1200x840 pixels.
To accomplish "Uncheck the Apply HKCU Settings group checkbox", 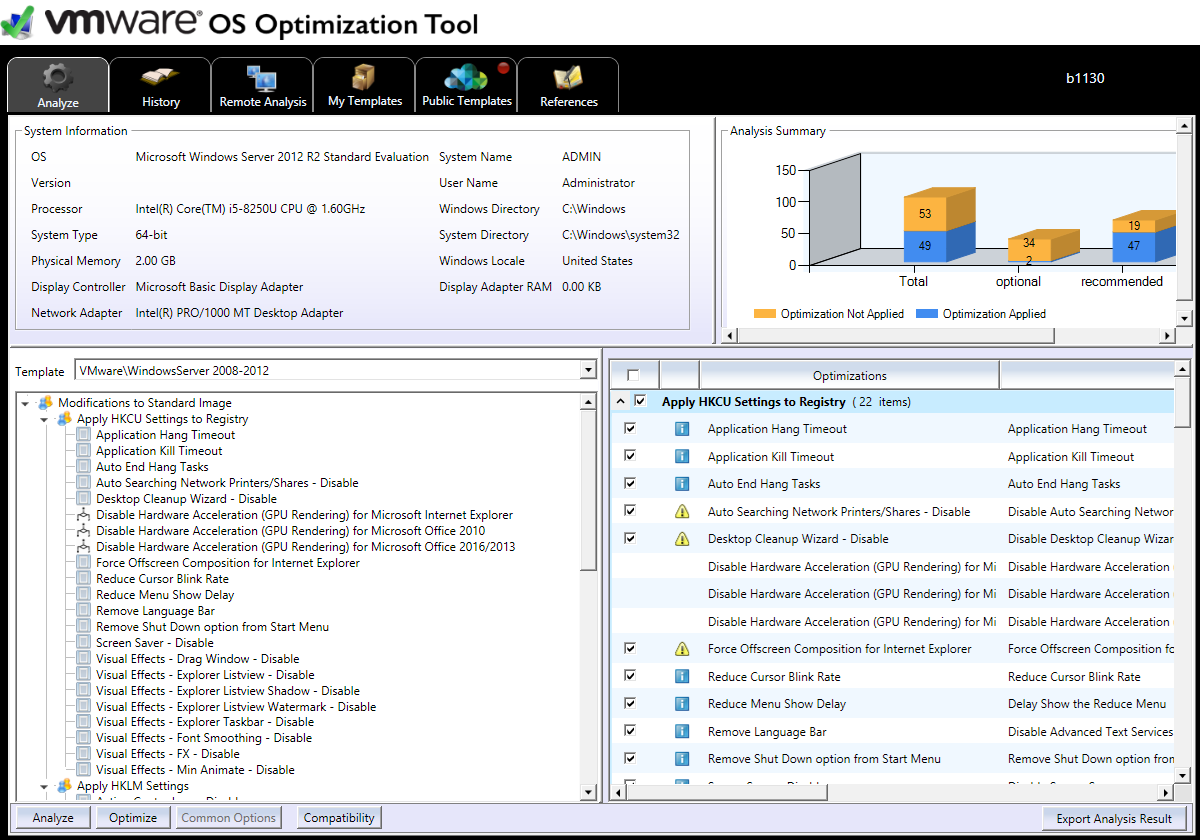I will click(640, 401).
